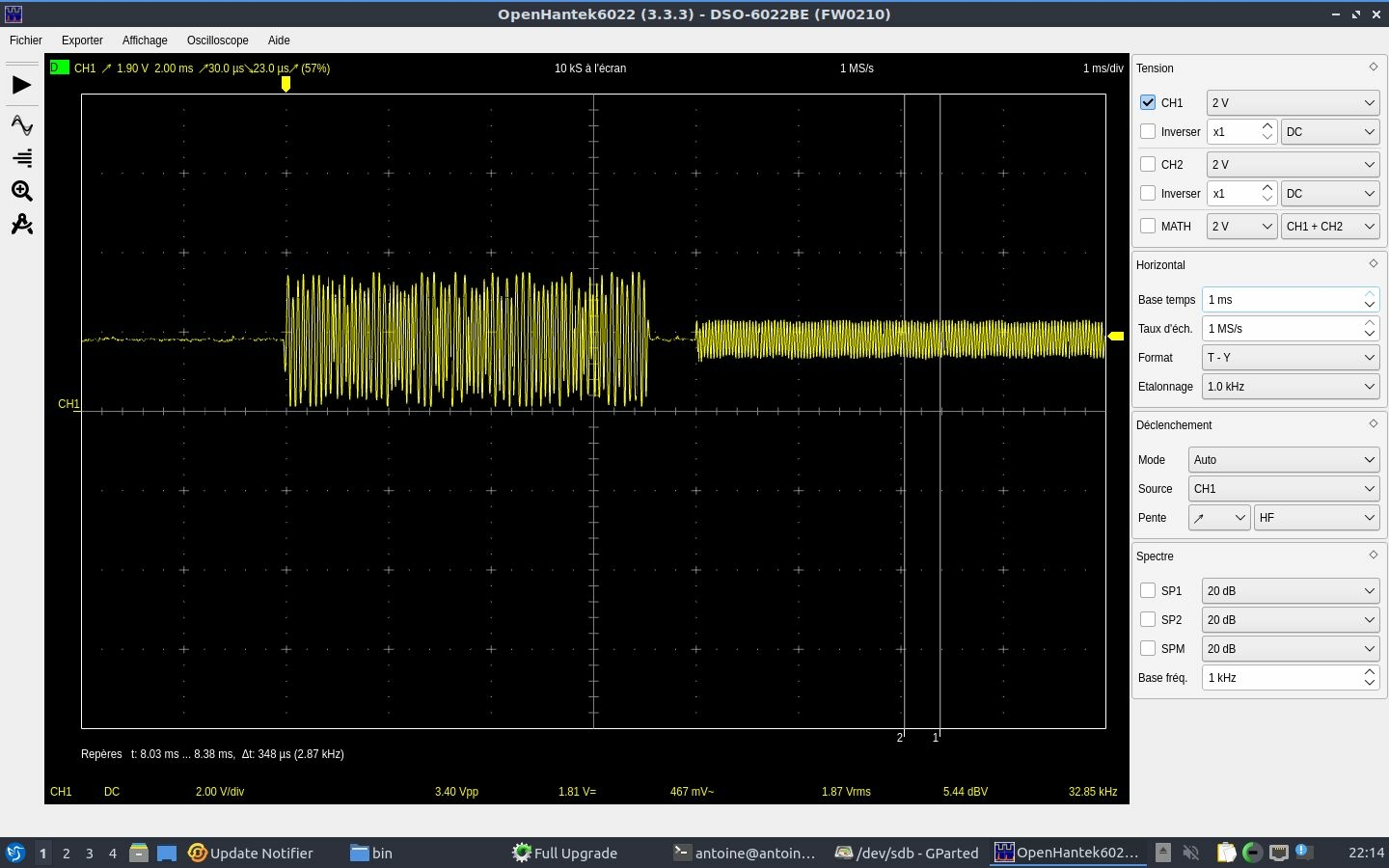Open the SPM 20 dB dropdown
The image size is (1389, 868).
(1290, 648)
